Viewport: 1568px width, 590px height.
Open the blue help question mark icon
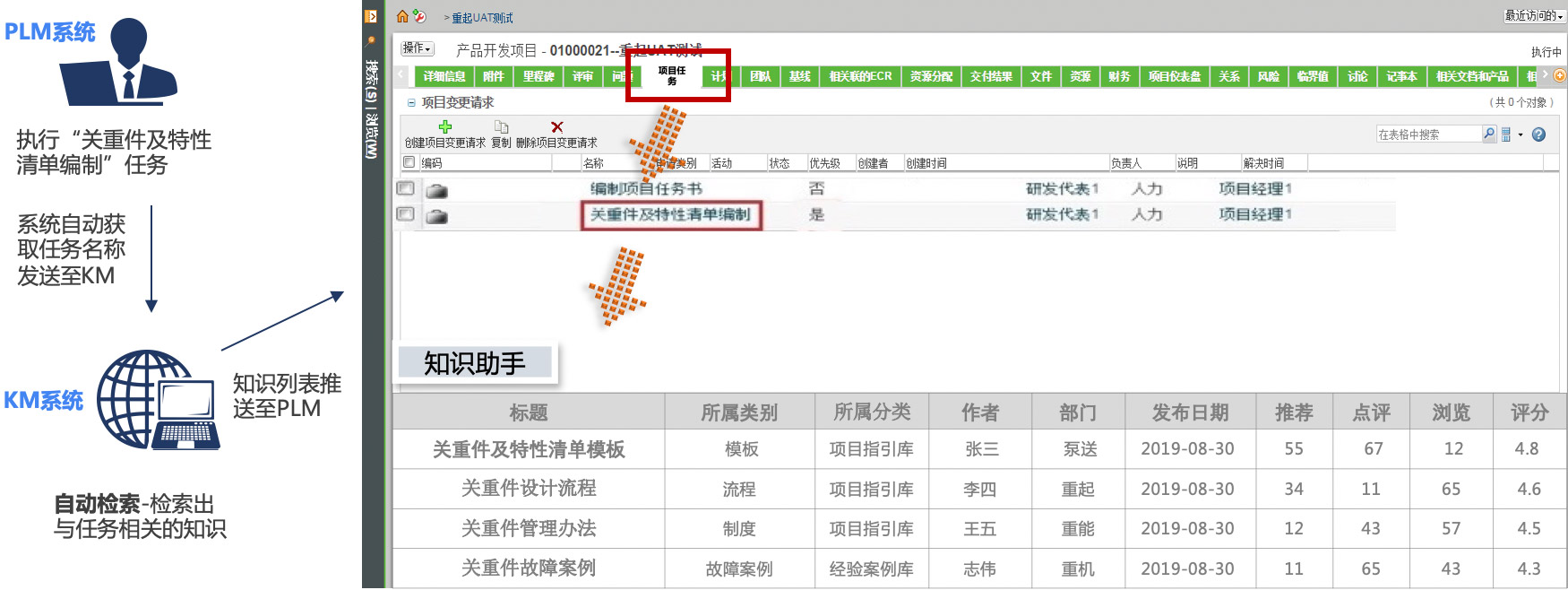coord(1538,134)
